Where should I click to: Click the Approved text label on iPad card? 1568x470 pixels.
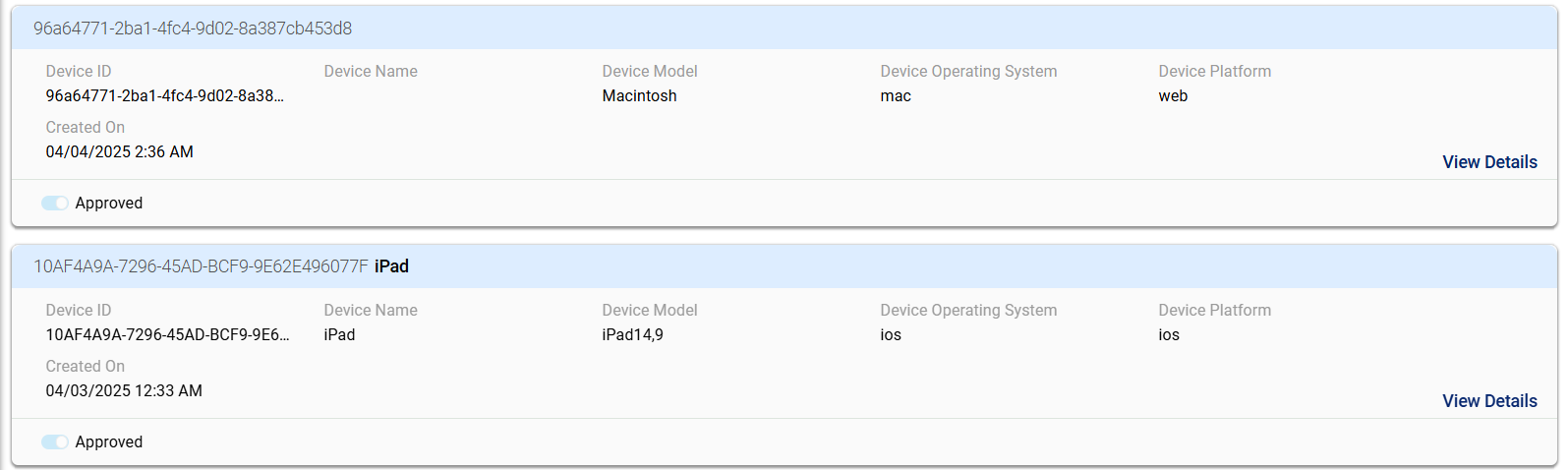(x=108, y=441)
